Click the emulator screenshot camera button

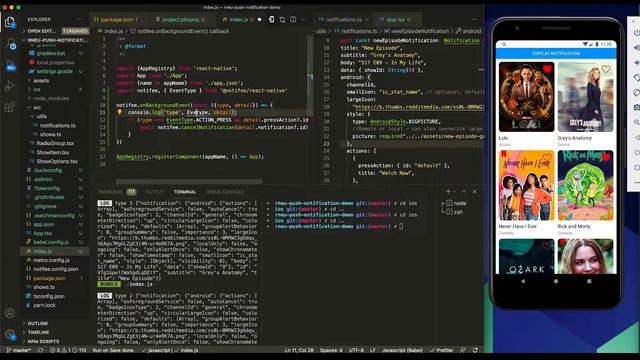[637, 107]
